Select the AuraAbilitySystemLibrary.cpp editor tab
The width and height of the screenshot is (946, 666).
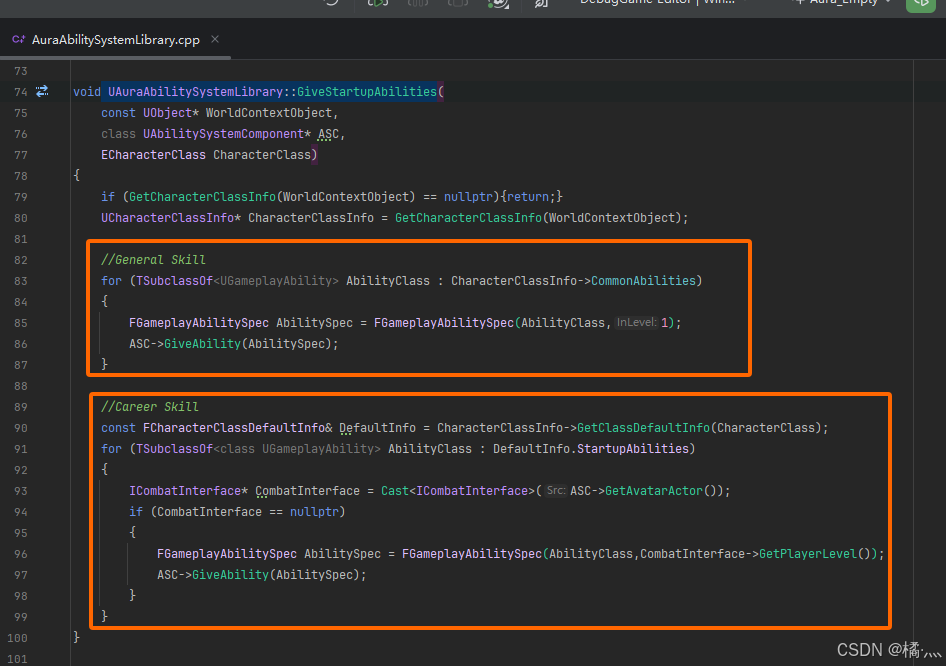pyautogui.click(x=115, y=40)
